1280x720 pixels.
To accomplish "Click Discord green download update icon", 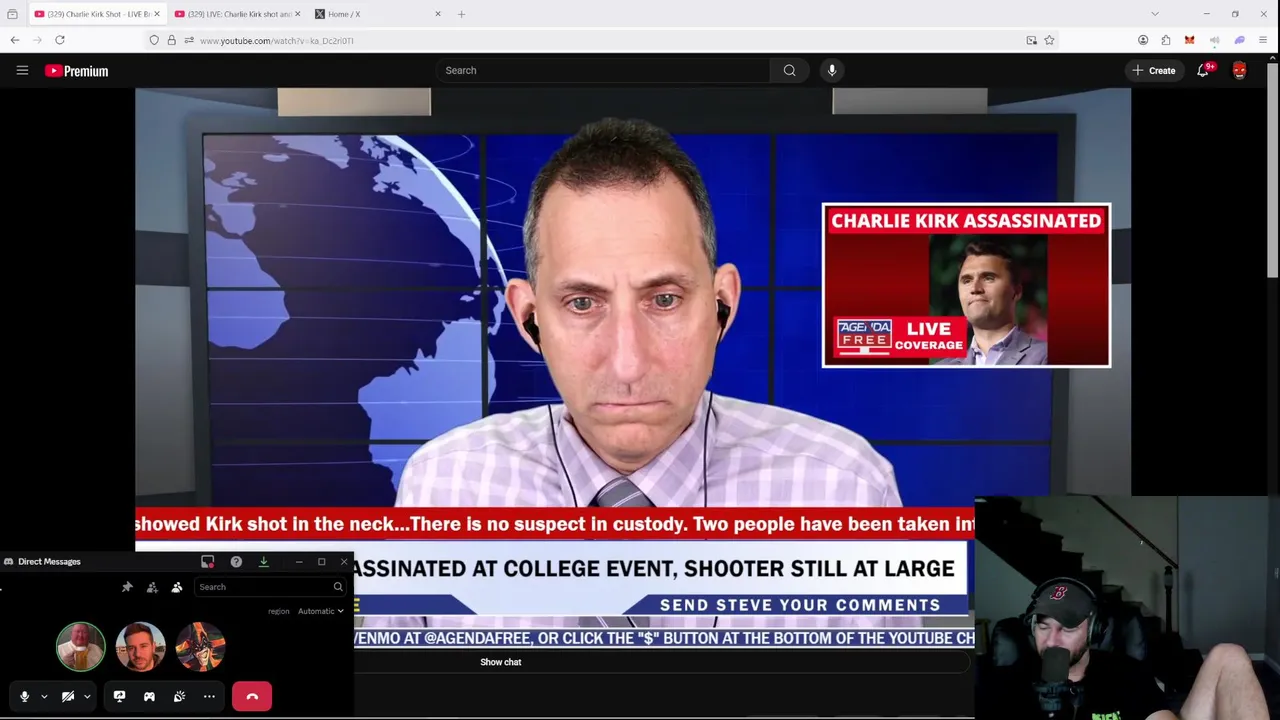I will pyautogui.click(x=264, y=561).
